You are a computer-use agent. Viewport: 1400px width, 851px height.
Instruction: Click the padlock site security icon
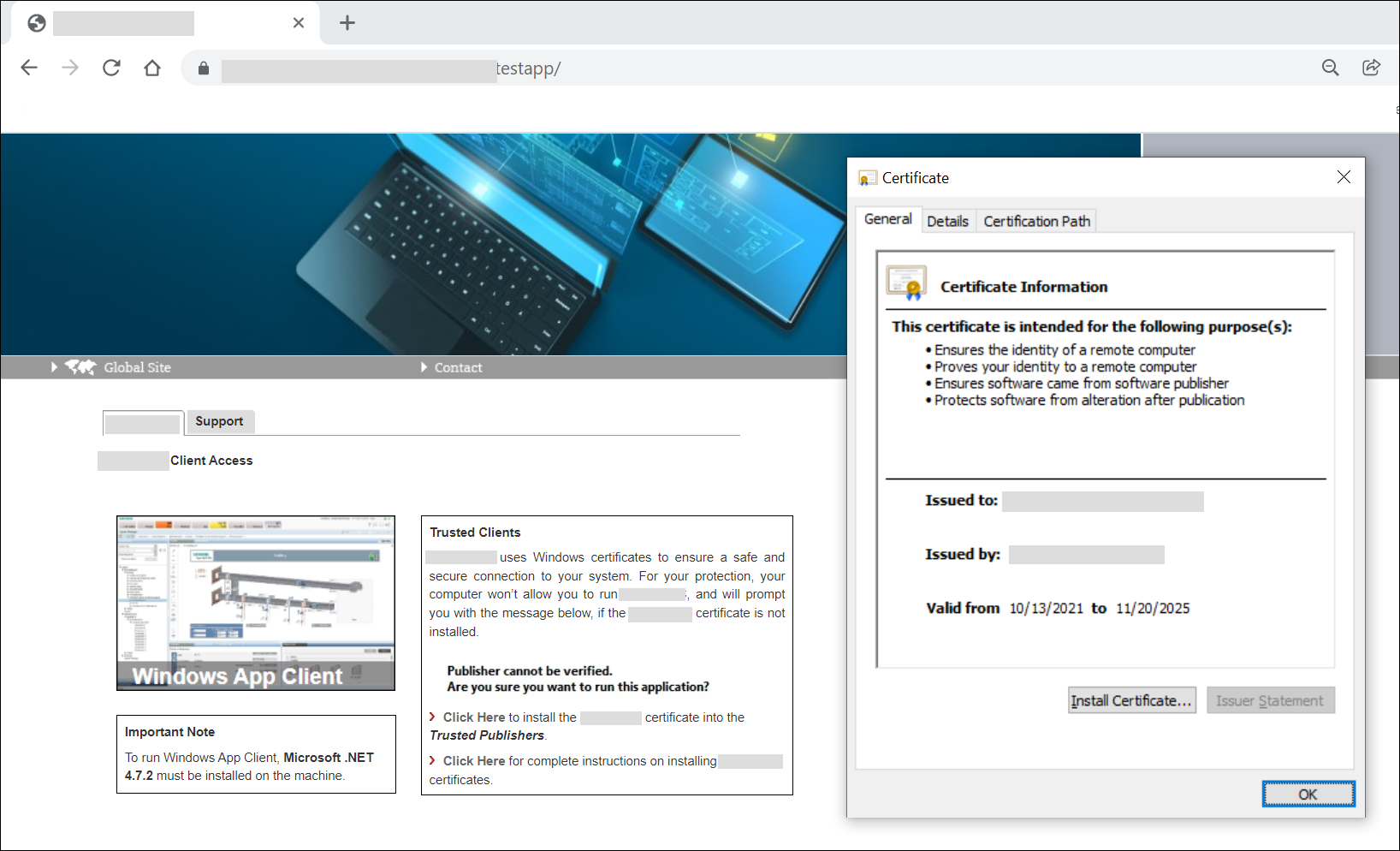pos(204,68)
